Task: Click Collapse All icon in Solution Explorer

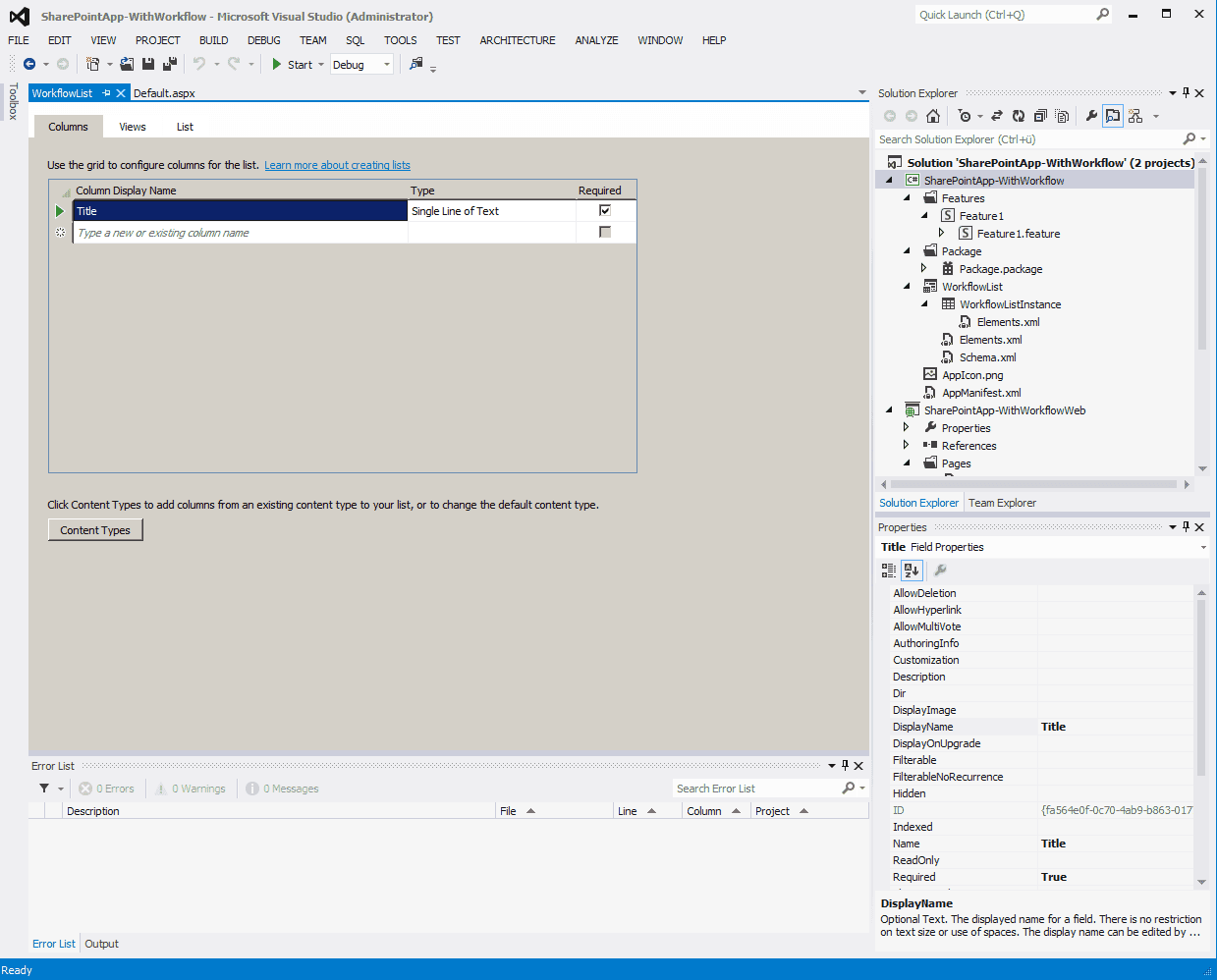Action: pyautogui.click(x=1040, y=116)
